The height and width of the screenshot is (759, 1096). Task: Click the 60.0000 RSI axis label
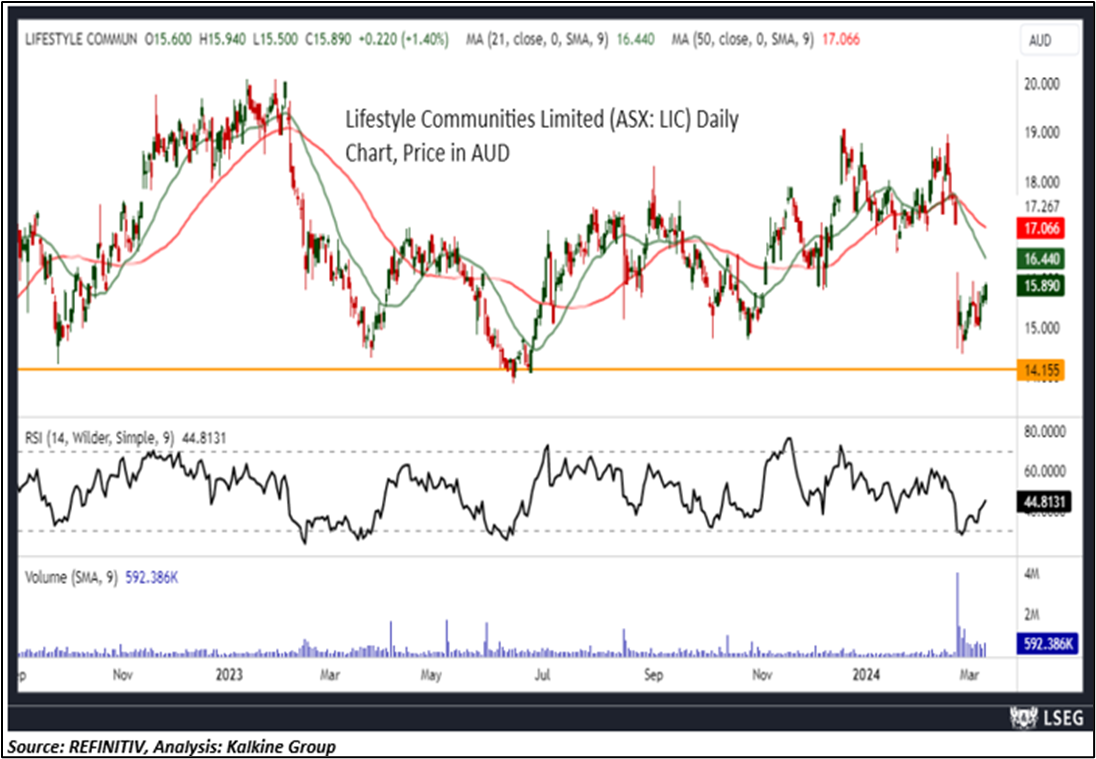(x=1045, y=471)
